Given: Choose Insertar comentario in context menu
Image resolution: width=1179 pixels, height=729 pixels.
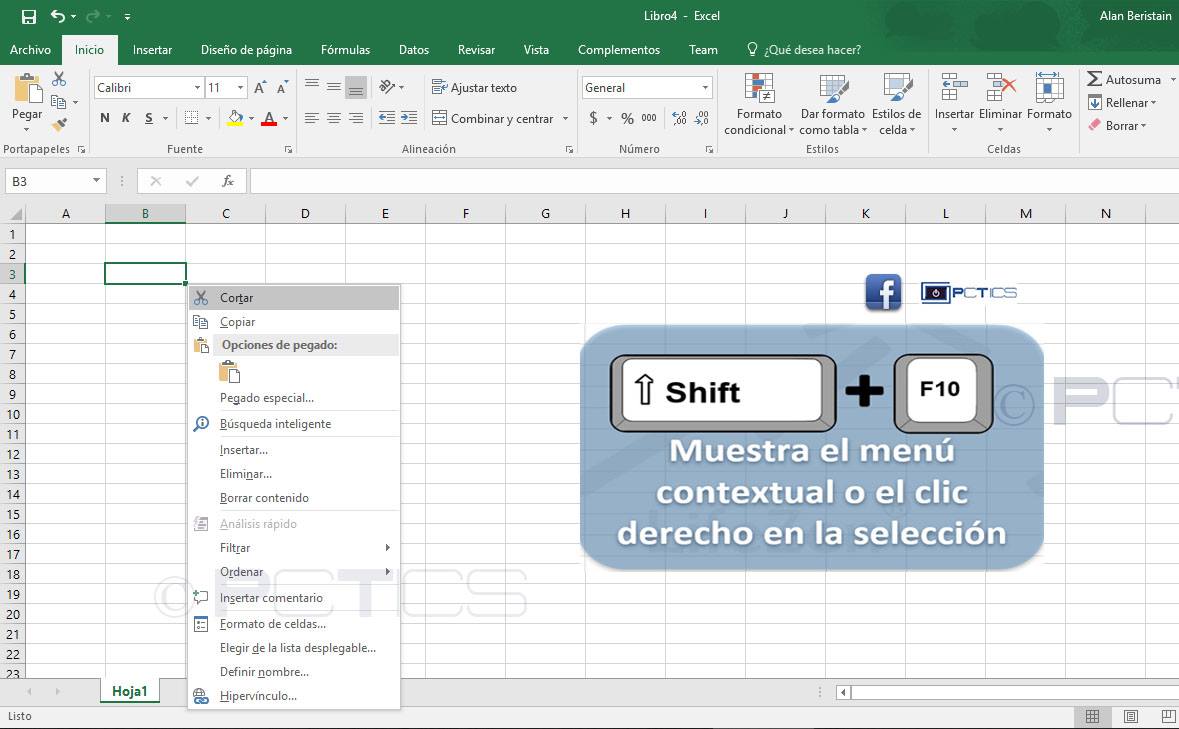Looking at the screenshot, I should tap(294, 597).
